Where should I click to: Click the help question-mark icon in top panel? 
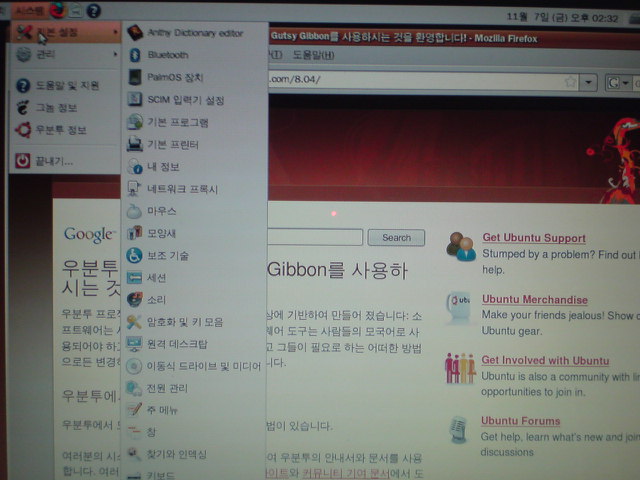tap(93, 11)
